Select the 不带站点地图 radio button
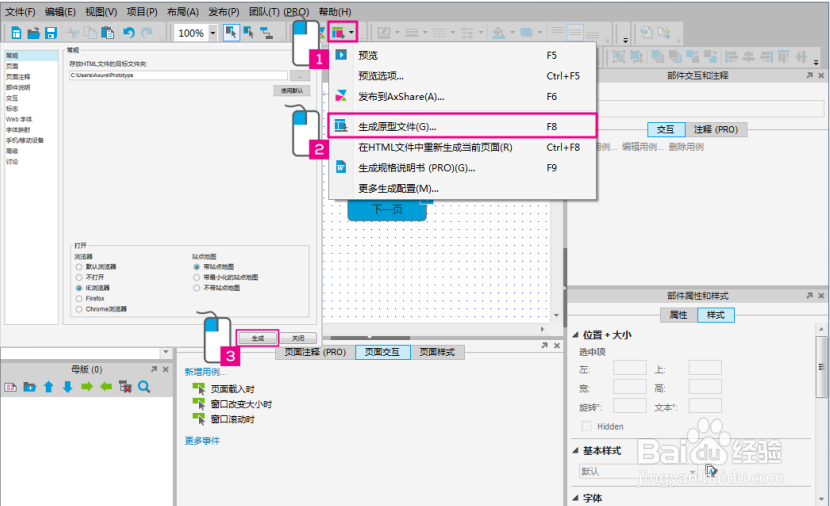This screenshot has width=830, height=506. tap(196, 288)
